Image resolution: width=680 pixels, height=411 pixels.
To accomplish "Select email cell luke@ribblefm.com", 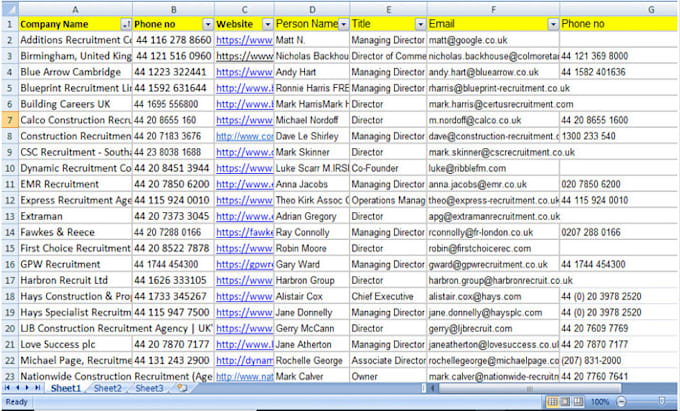I will tap(493, 168).
